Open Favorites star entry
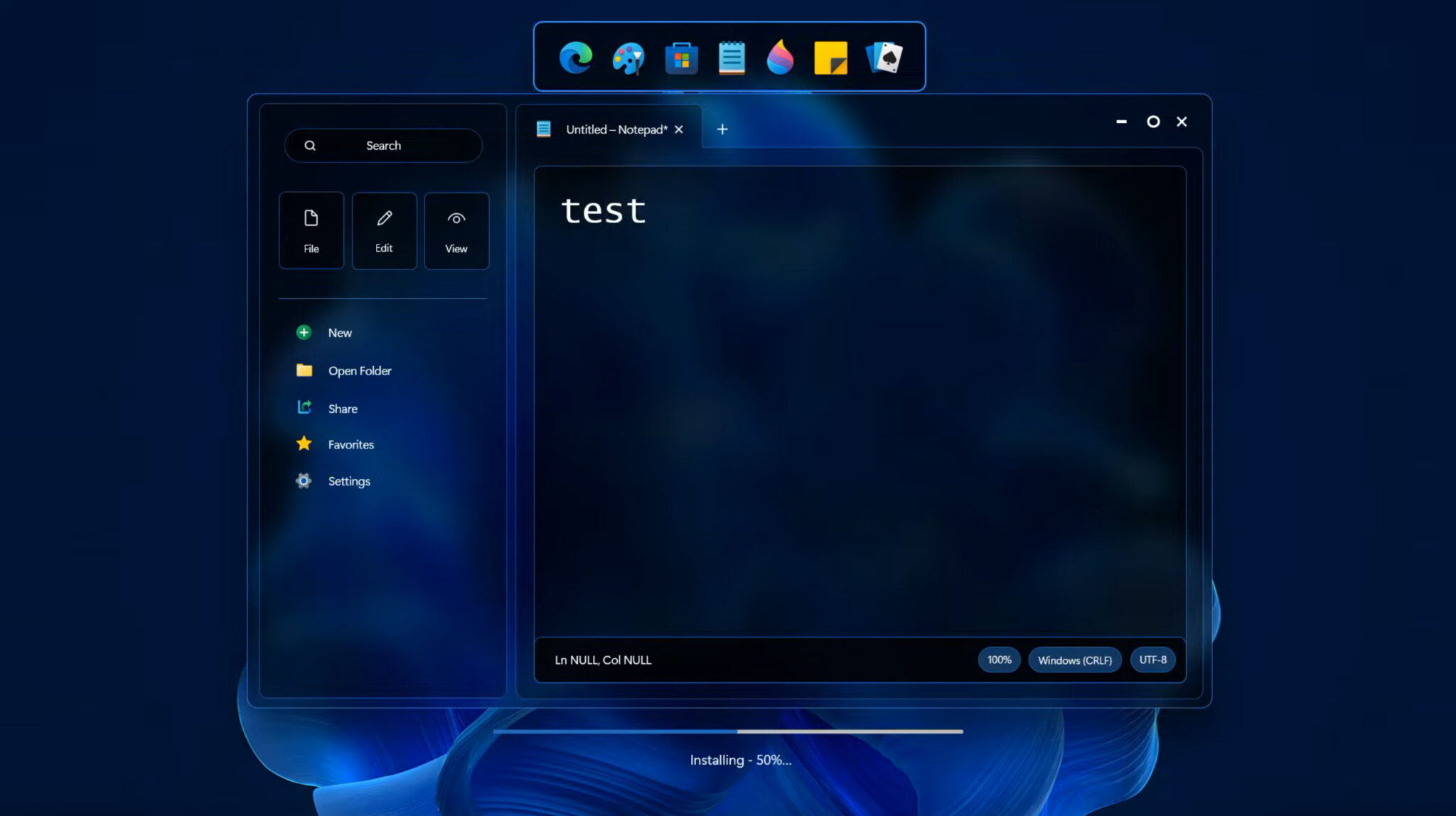The width and height of the screenshot is (1456, 816). (x=350, y=444)
